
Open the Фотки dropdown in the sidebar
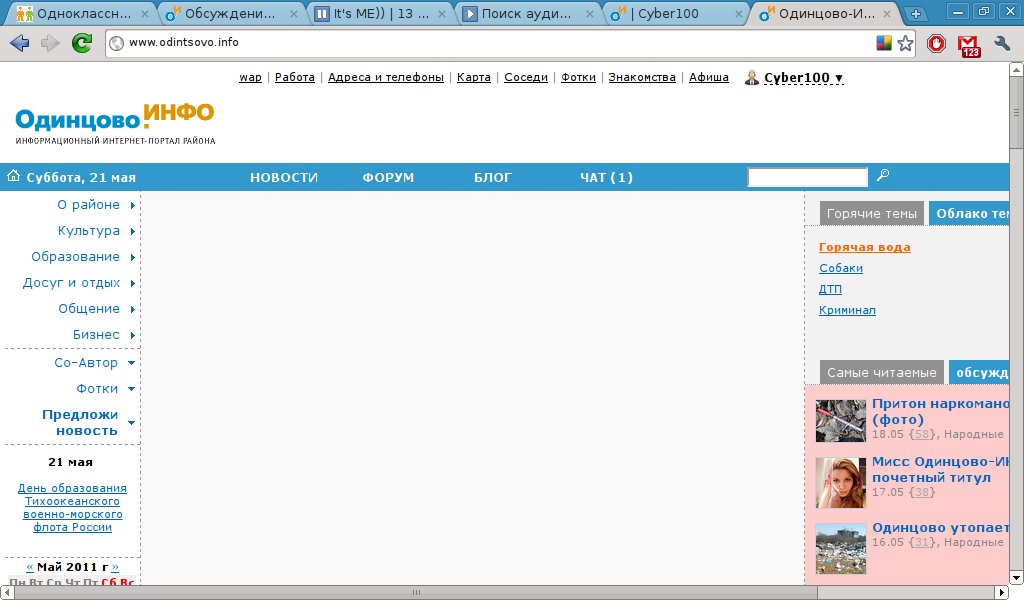pos(106,389)
